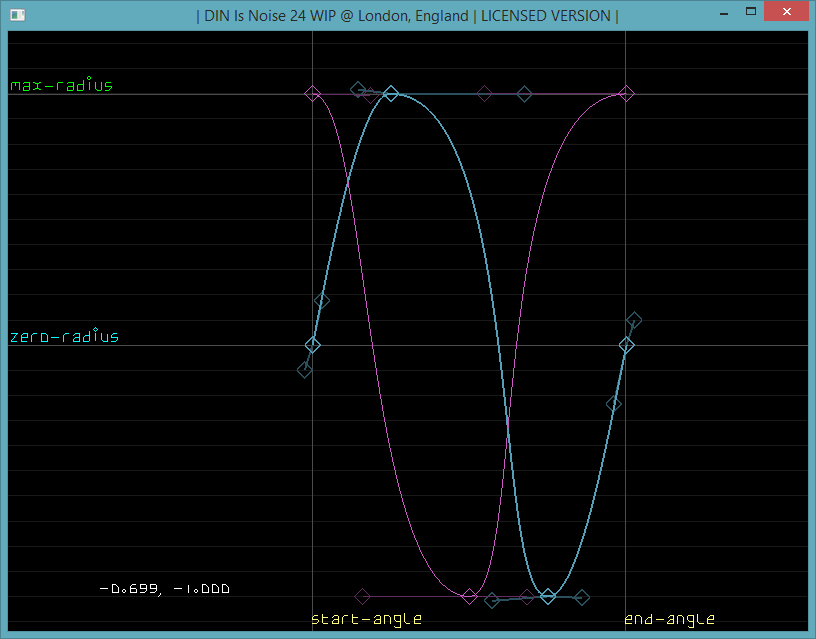The image size is (816, 639).
Task: Click the yellow start-angle label
Action: [x=366, y=619]
